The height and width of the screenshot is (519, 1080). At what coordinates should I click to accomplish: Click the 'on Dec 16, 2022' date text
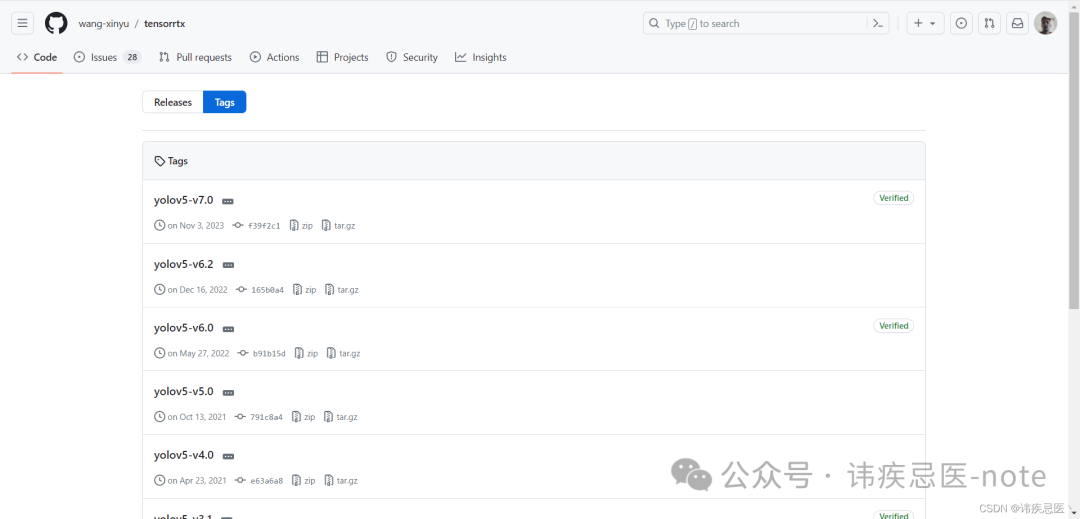197,290
